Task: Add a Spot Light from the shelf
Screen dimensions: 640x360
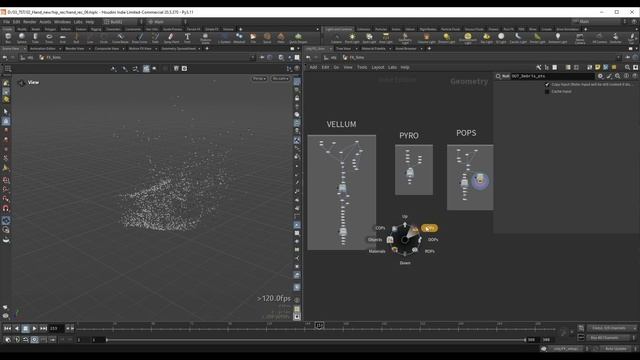Action: coord(369,38)
